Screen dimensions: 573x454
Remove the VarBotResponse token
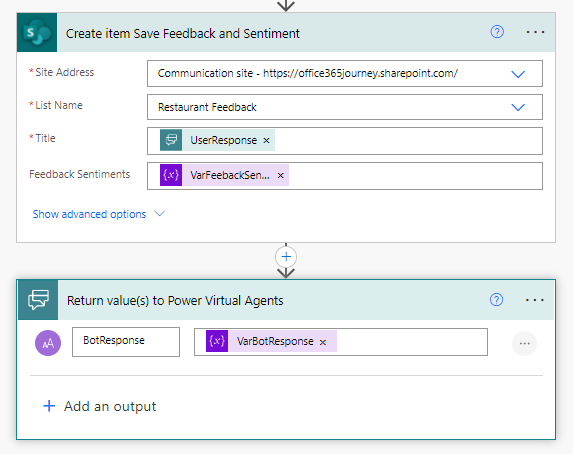point(323,343)
